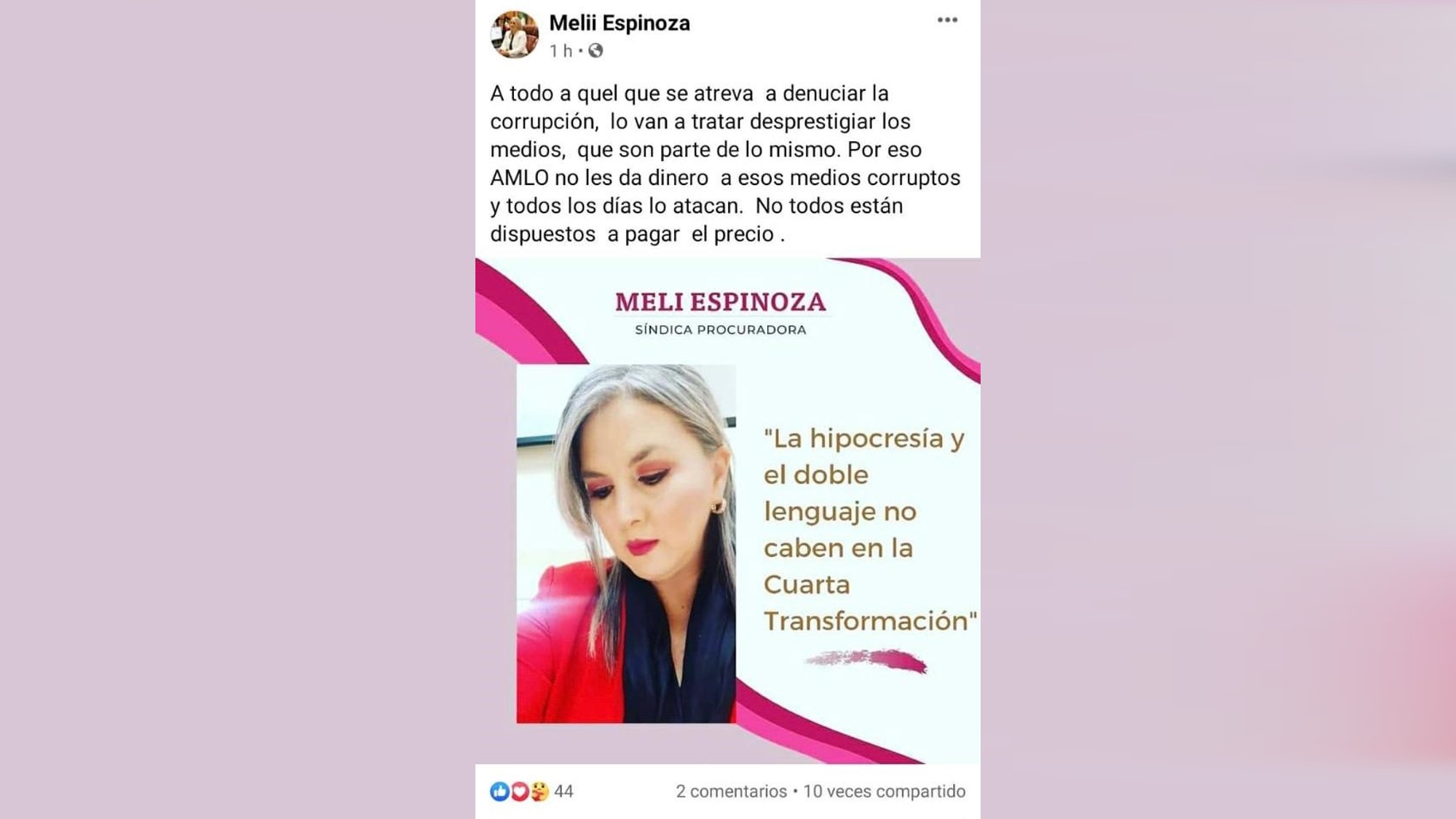This screenshot has width=1456, height=819.
Task: Open the '10 veces compartido' shares list
Action: (x=885, y=791)
